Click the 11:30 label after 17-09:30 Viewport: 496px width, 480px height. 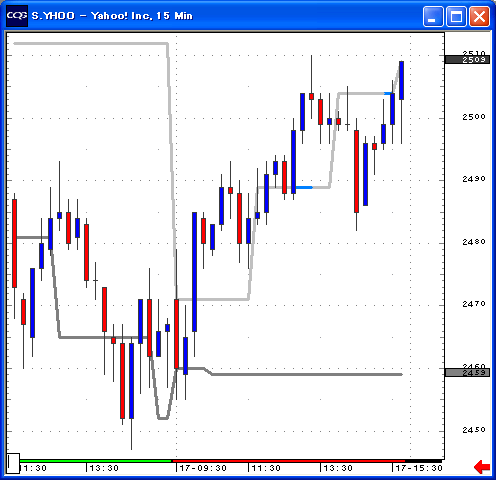coord(266,468)
